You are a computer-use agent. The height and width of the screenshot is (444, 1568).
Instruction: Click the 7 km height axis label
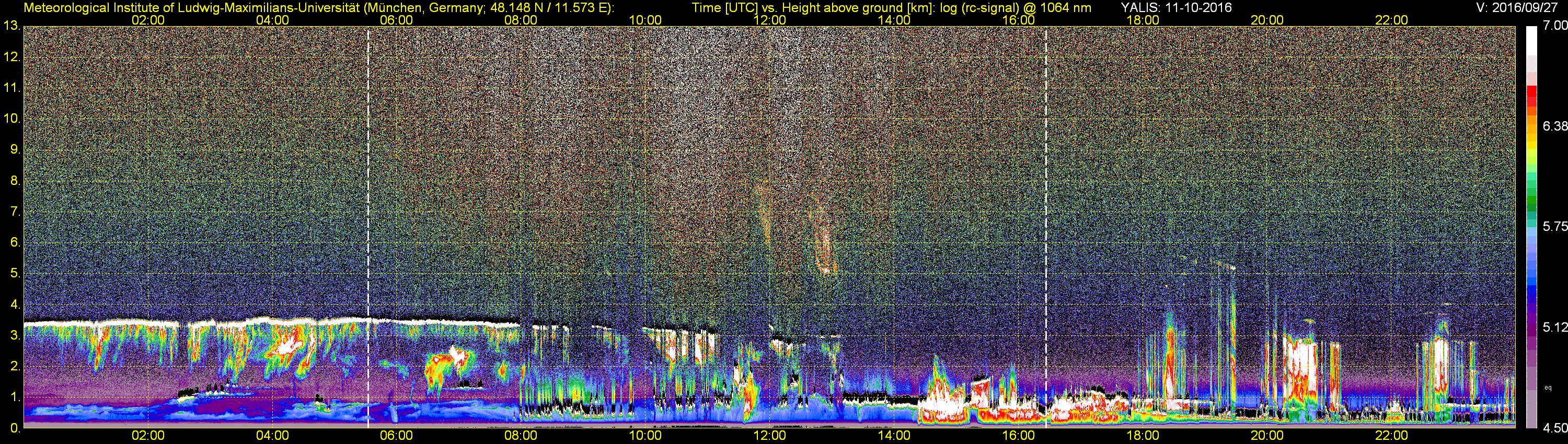15,212
